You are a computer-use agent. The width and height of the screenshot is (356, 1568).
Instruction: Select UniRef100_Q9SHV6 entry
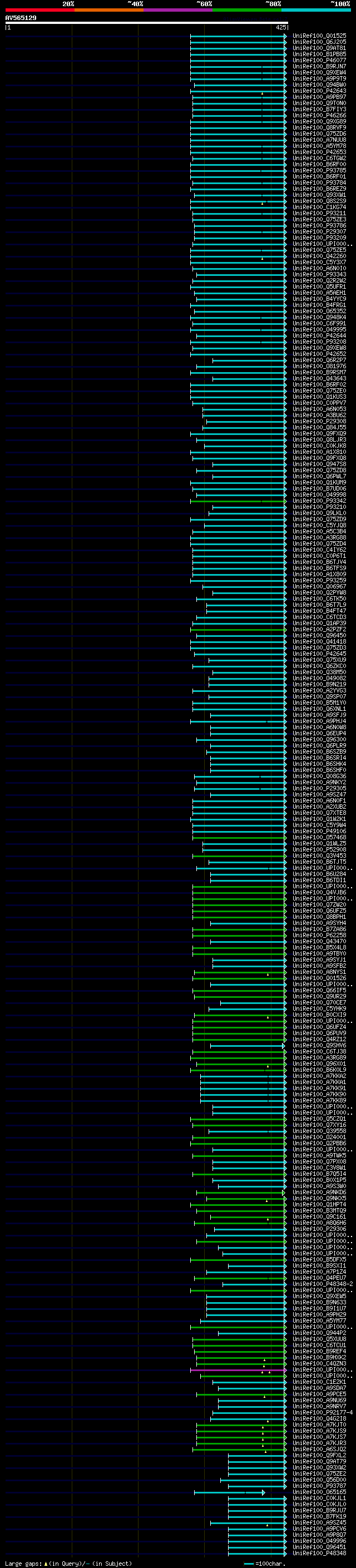319,1046
